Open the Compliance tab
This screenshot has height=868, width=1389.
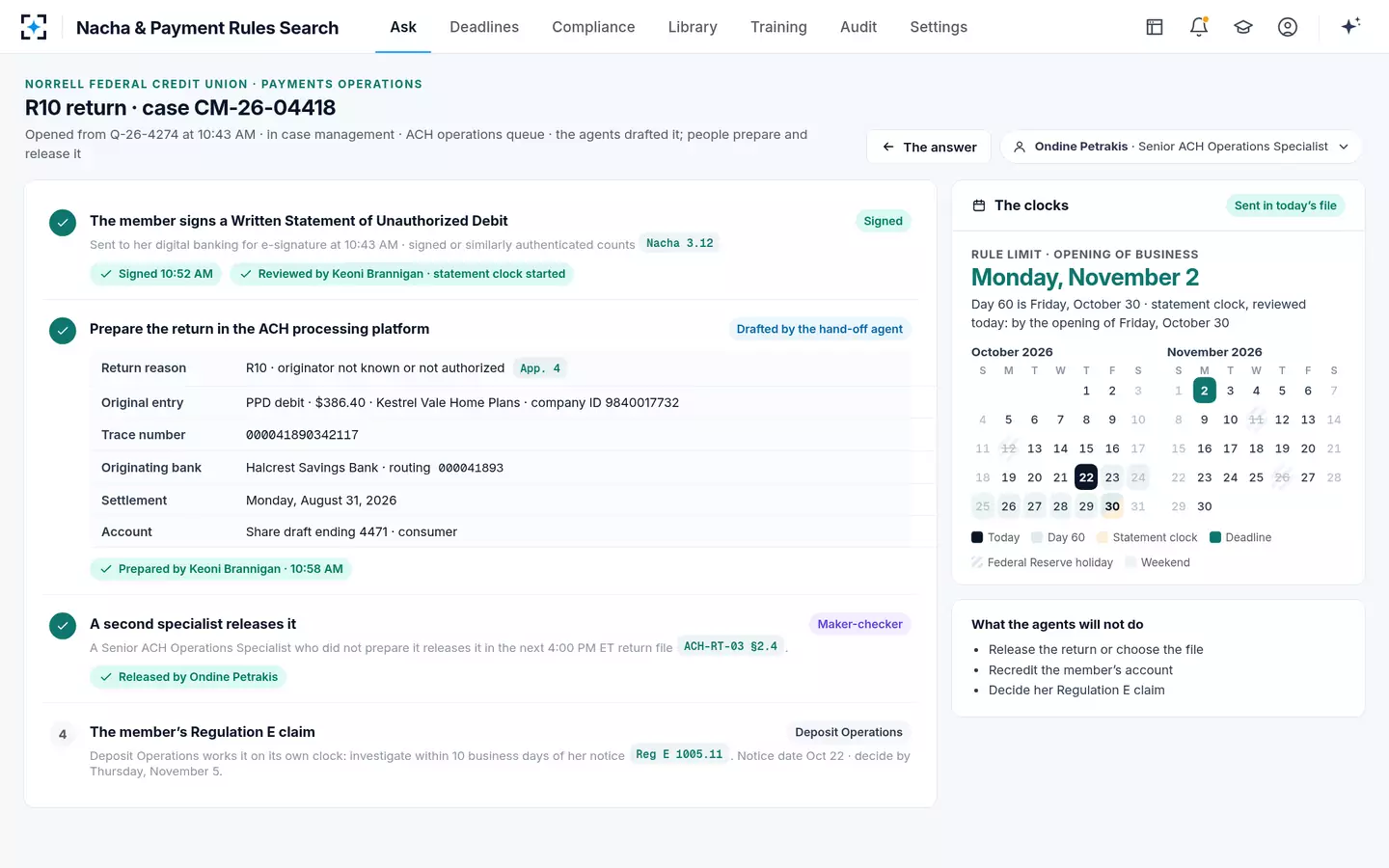point(593,27)
